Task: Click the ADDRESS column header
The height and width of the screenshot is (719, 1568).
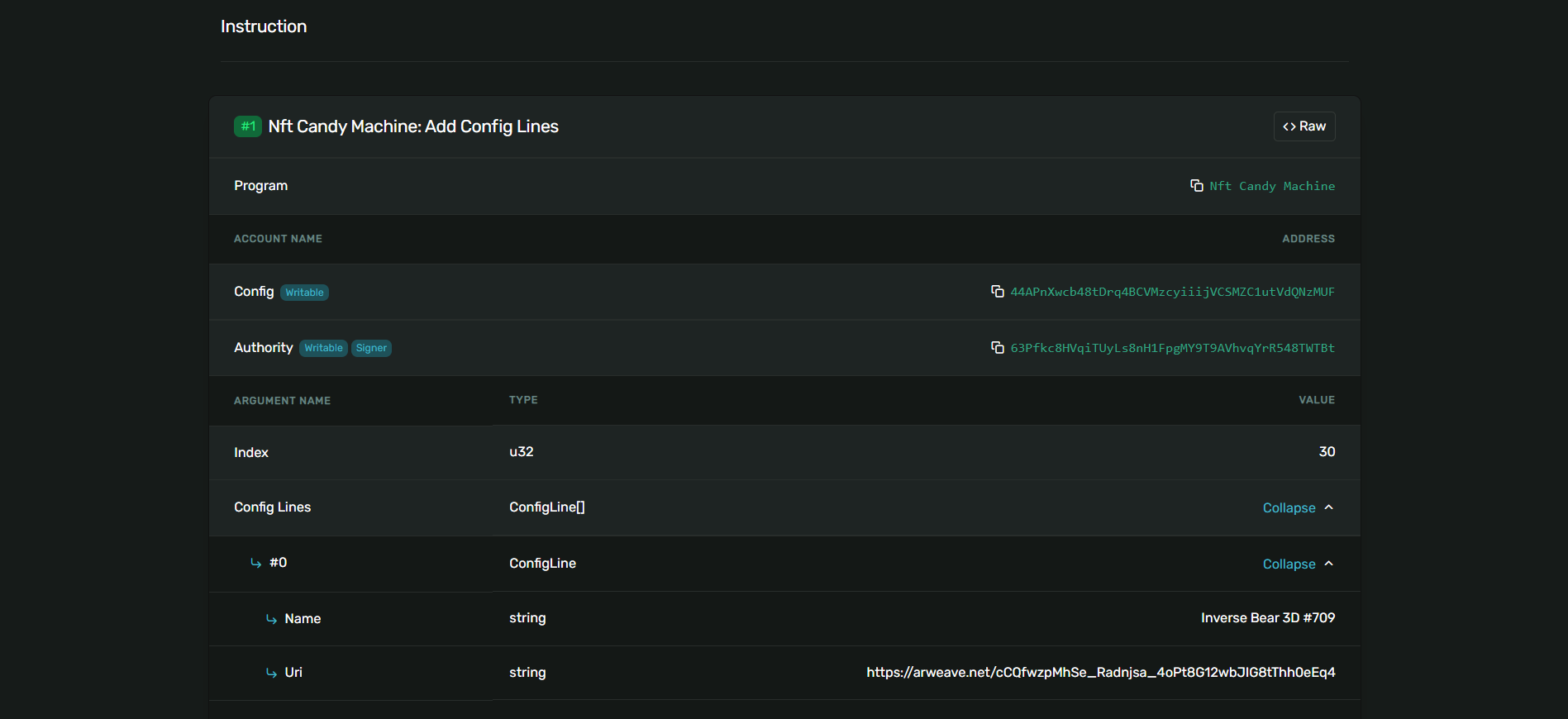Action: [1308, 239]
